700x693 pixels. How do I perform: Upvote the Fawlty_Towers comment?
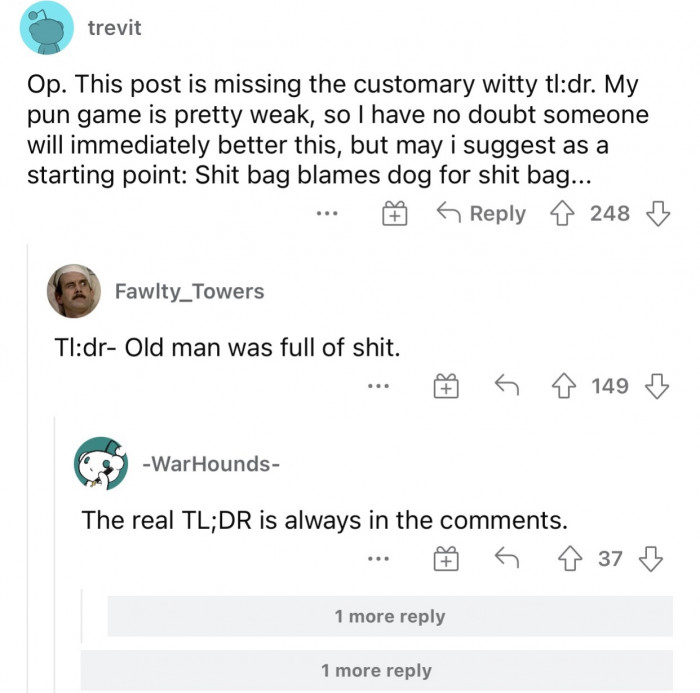(x=565, y=385)
